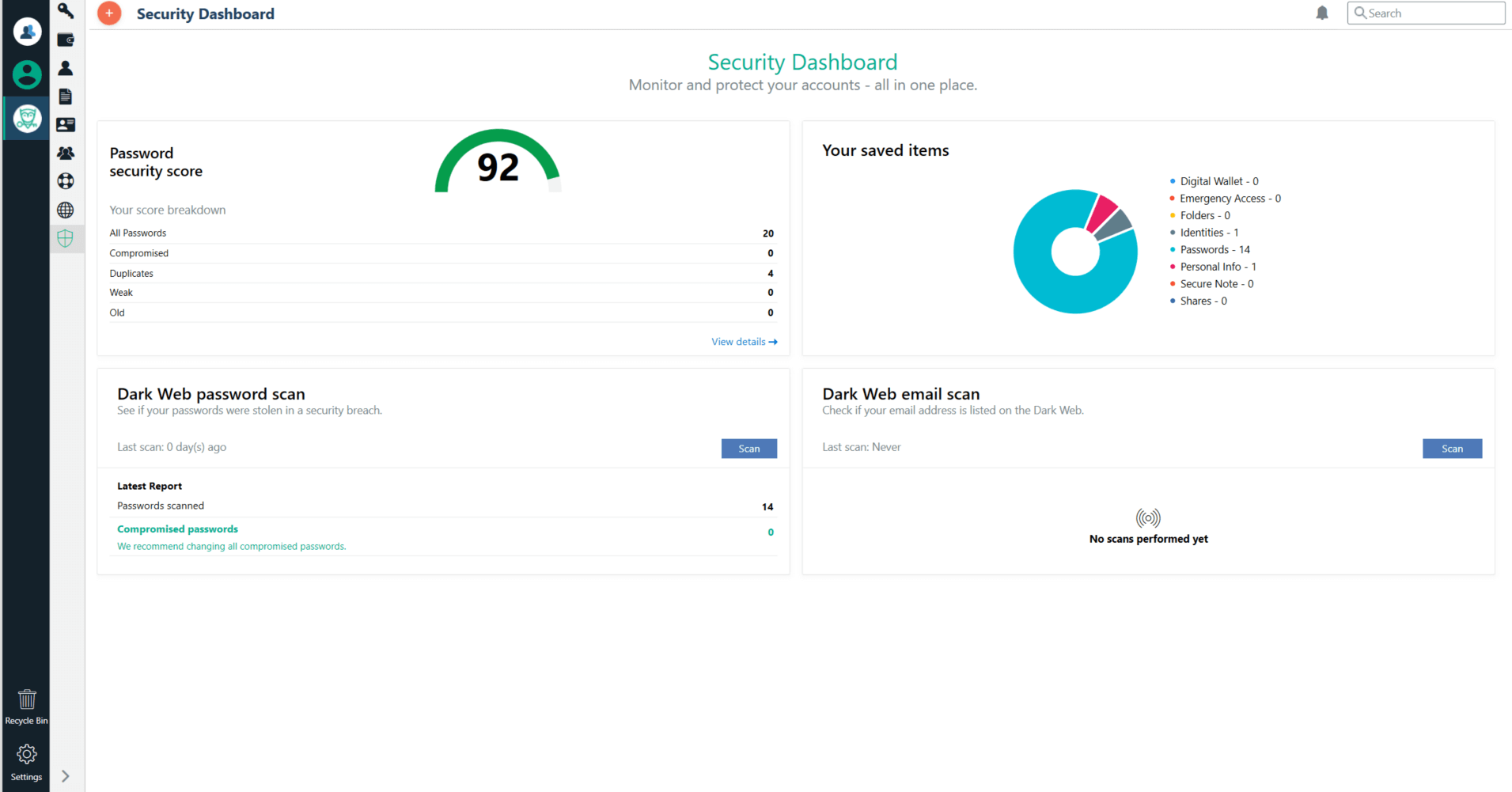This screenshot has width=1512, height=792.
Task: Open the Shares group icon
Action: (66, 153)
